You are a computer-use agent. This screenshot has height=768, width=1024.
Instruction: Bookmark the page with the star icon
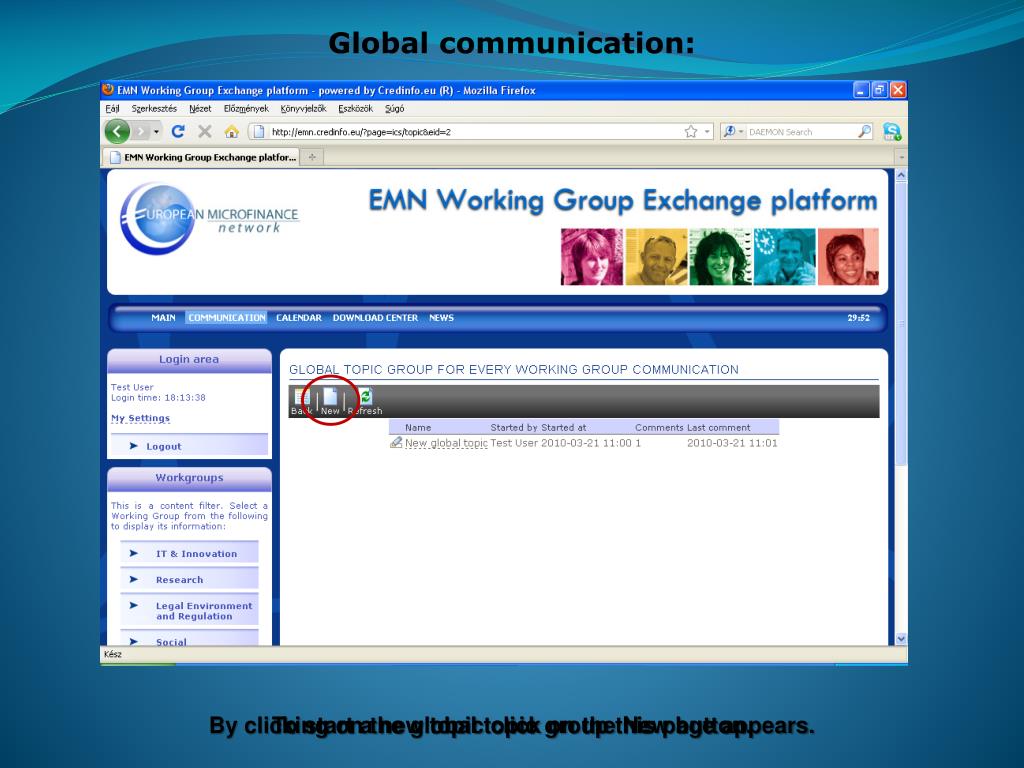(x=691, y=132)
